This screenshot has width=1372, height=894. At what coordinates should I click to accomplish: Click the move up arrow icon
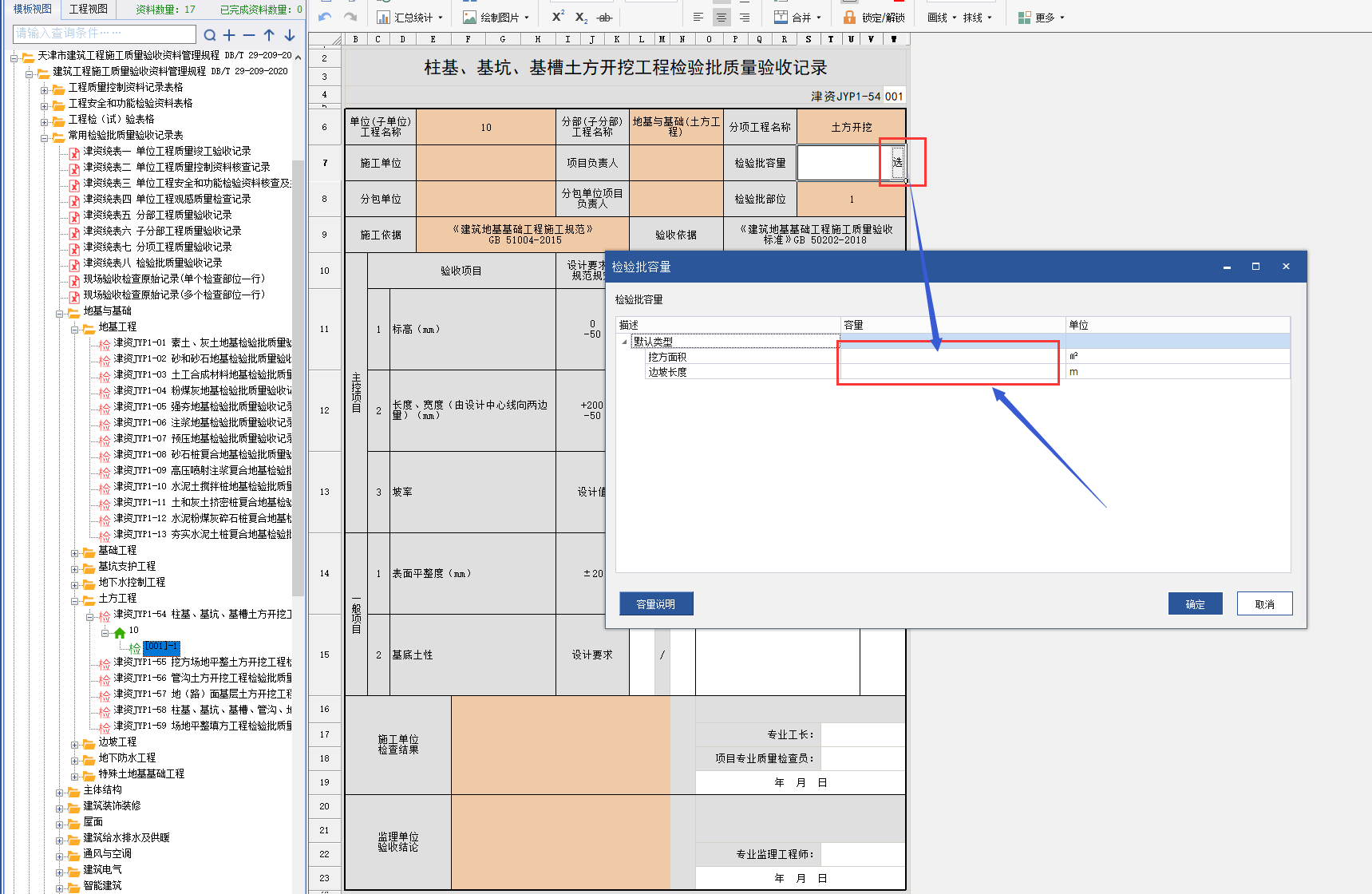[269, 35]
